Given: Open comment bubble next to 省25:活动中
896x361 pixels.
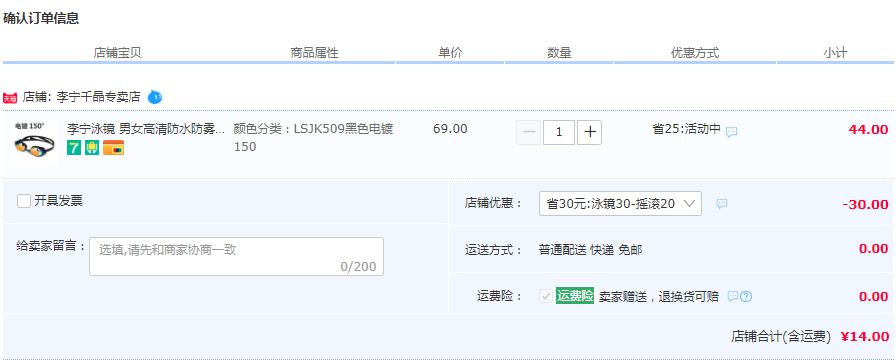Looking at the screenshot, I should 731,132.
